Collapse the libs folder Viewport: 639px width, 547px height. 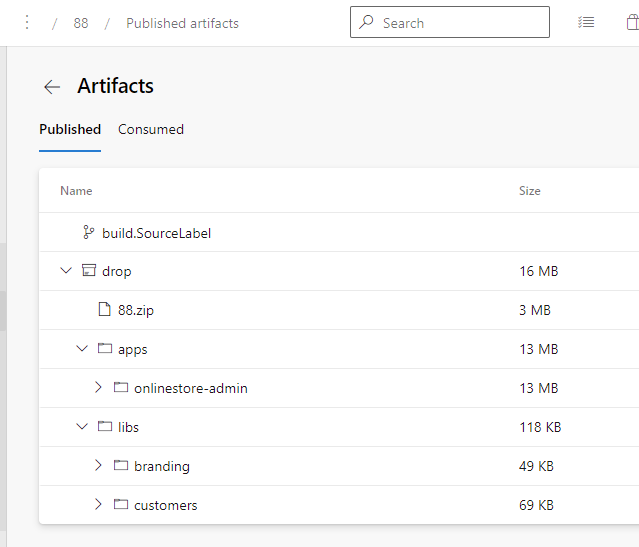[x=82, y=427]
